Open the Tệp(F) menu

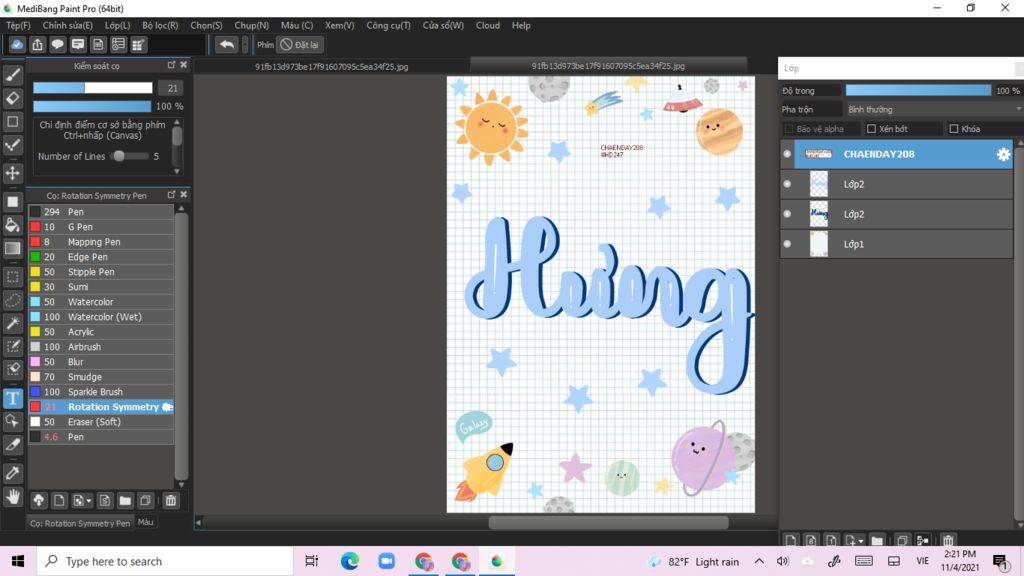[x=18, y=25]
